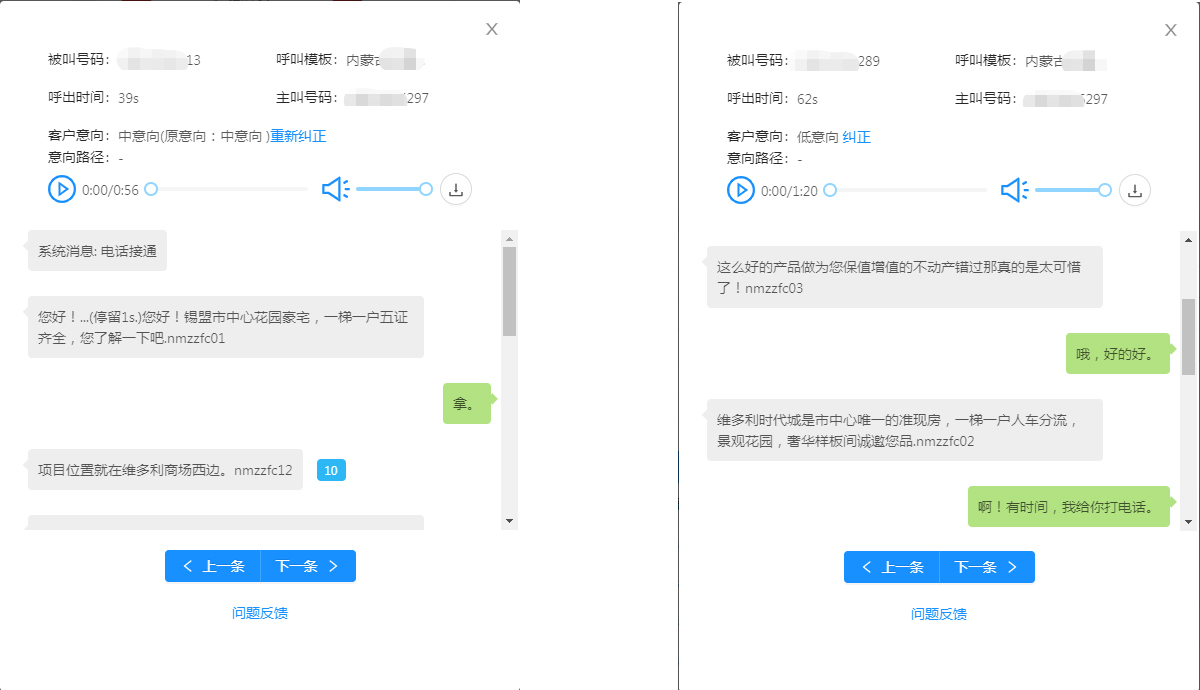Screen dimensions: 1200x690
Task: Select the green reply bubble saying 拿。
Action: [466, 403]
